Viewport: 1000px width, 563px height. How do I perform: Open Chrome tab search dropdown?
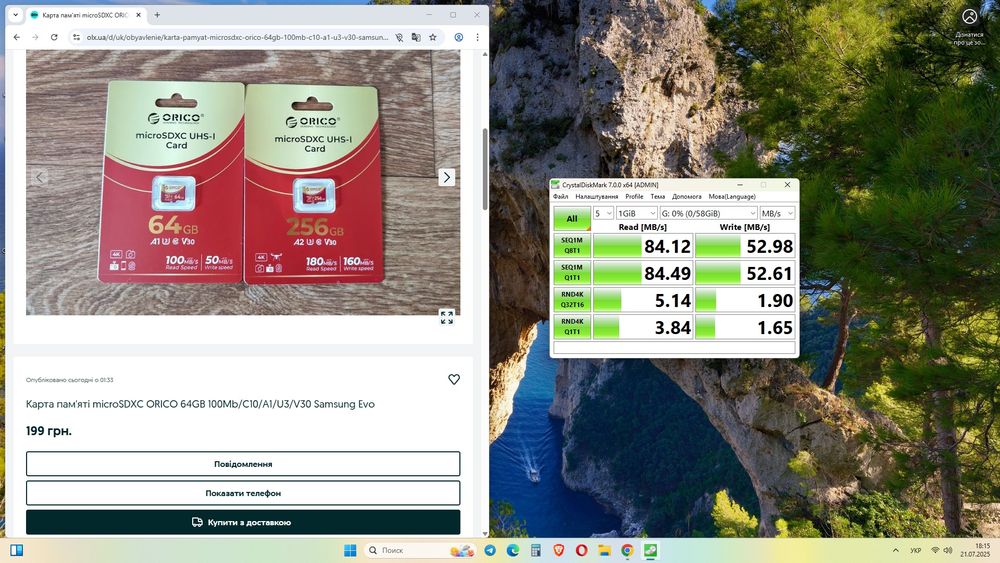click(x=15, y=15)
